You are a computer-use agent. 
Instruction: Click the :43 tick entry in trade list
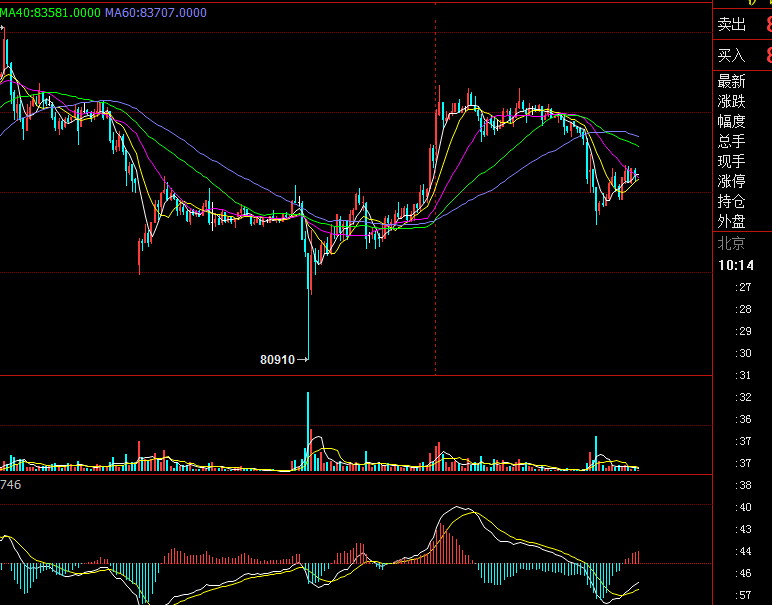[x=743, y=529]
